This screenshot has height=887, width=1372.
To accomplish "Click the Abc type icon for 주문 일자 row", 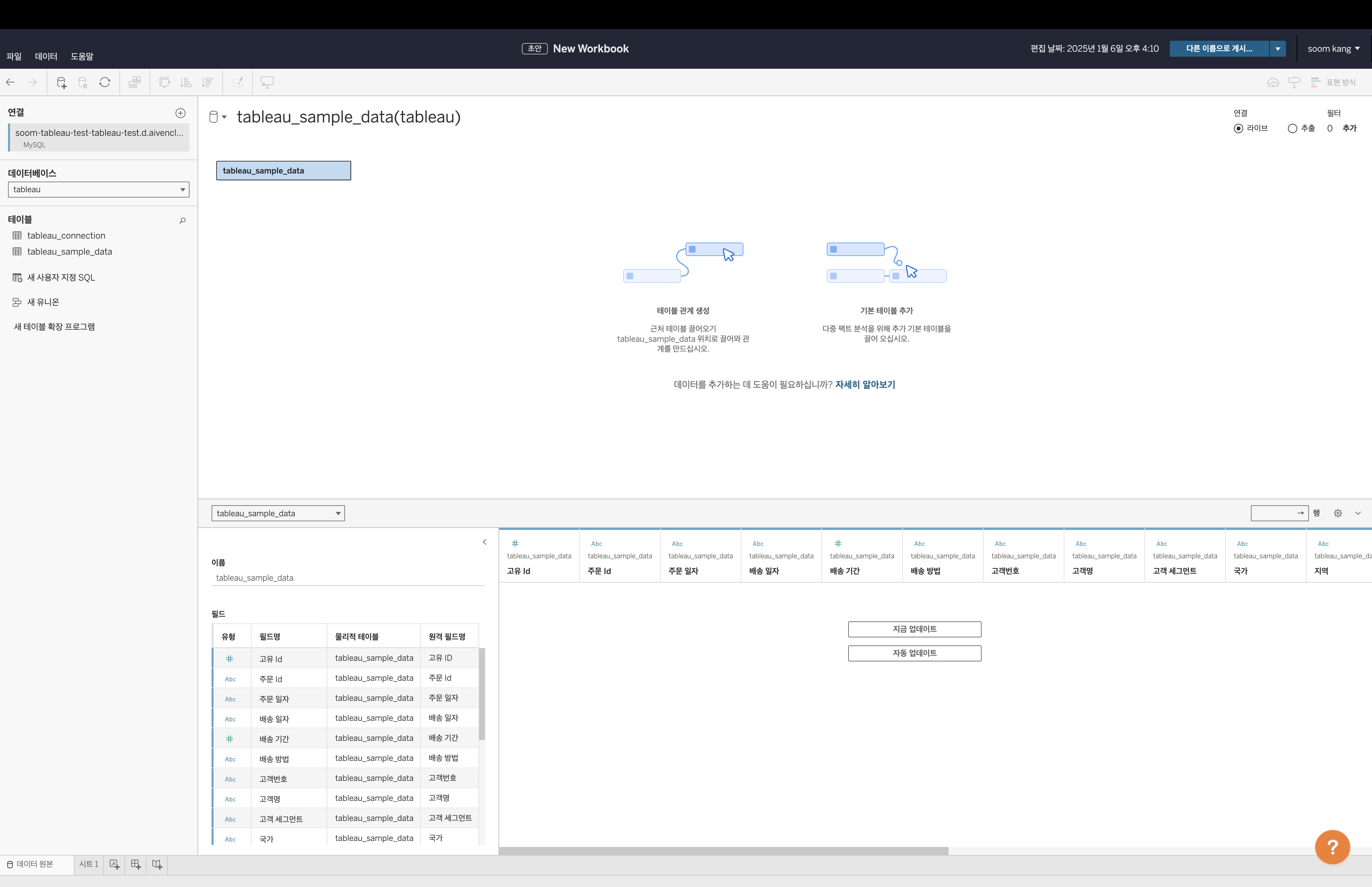I will coord(230,699).
